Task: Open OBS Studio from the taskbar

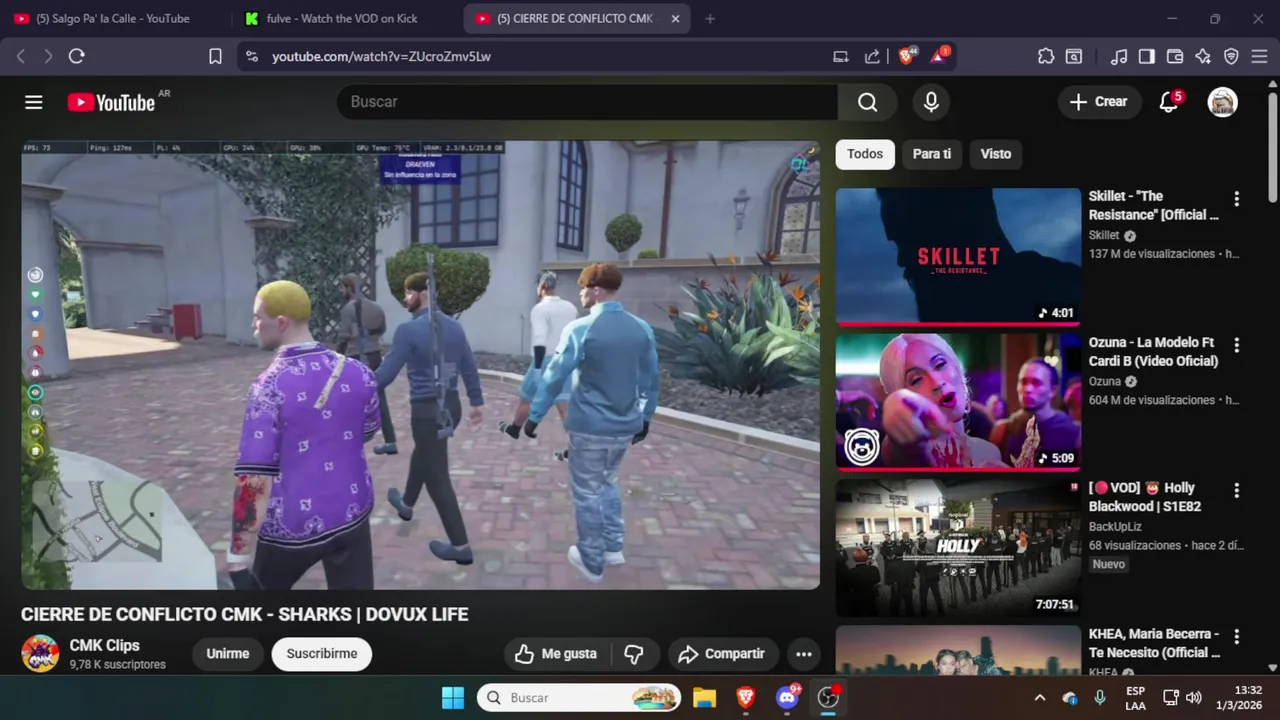Action: [x=828, y=697]
